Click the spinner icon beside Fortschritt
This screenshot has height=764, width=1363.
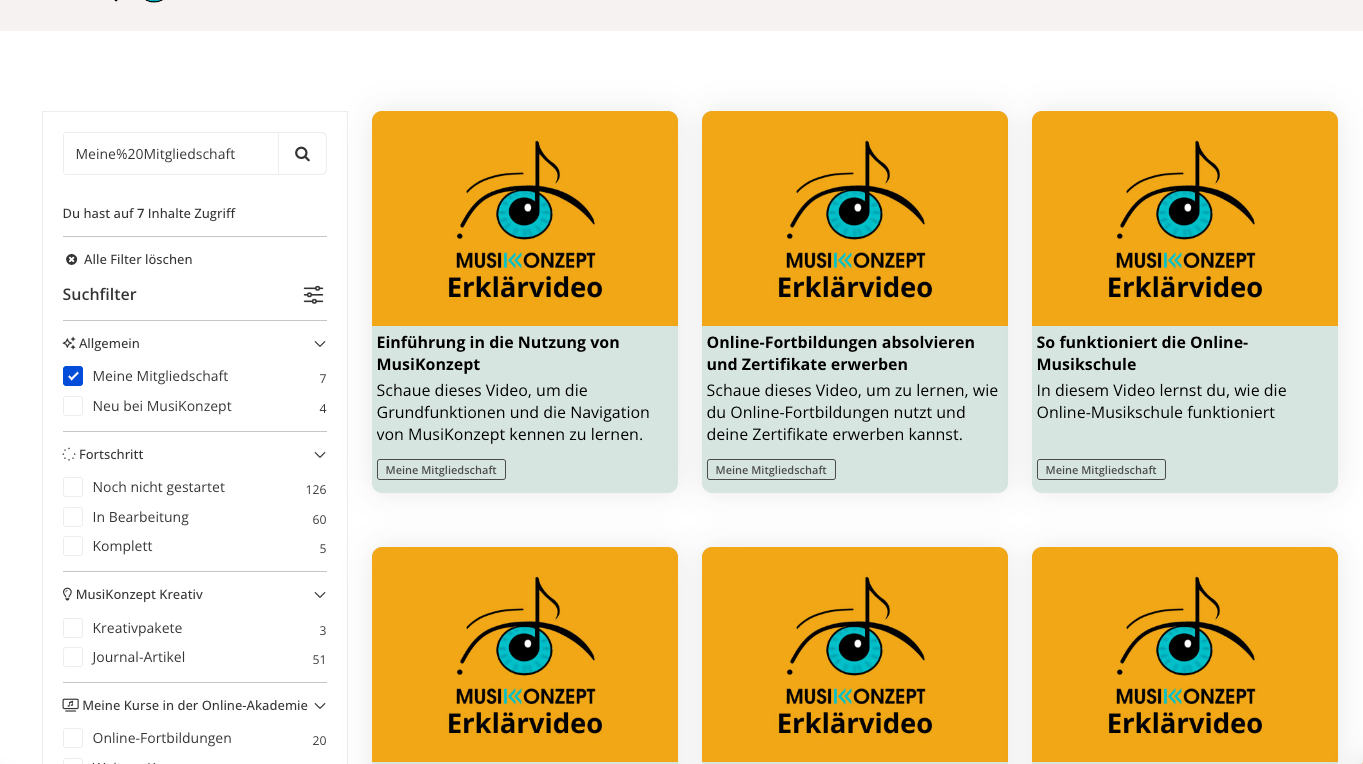click(x=69, y=454)
